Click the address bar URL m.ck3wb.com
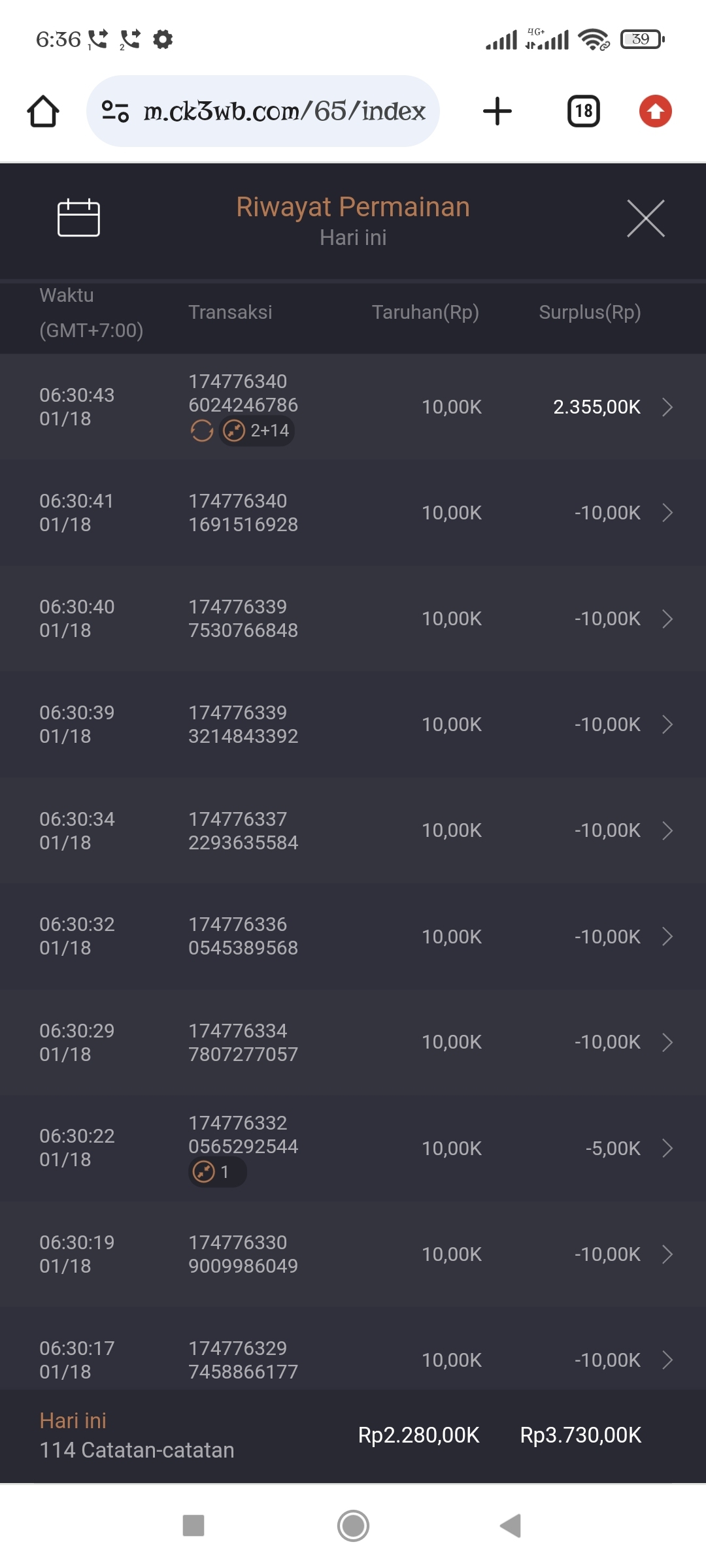The width and height of the screenshot is (706, 1568). (284, 111)
